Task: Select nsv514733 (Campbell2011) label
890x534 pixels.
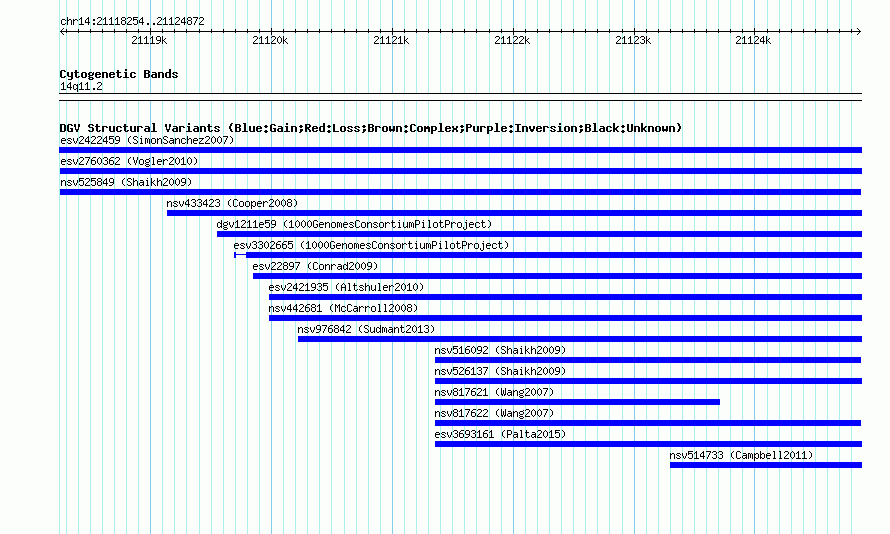Action: [x=741, y=455]
